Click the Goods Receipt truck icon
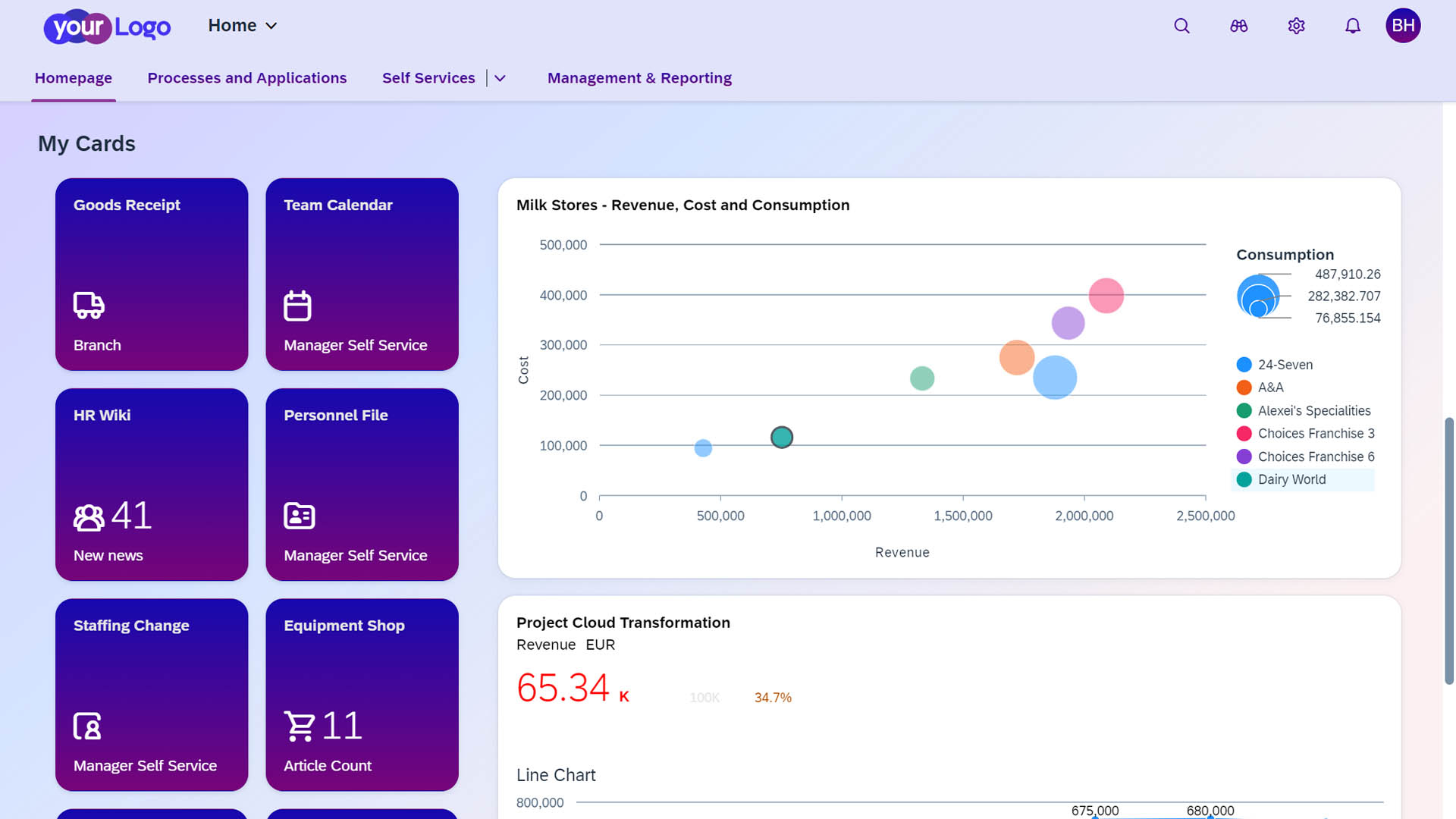The height and width of the screenshot is (819, 1456). pos(89,305)
